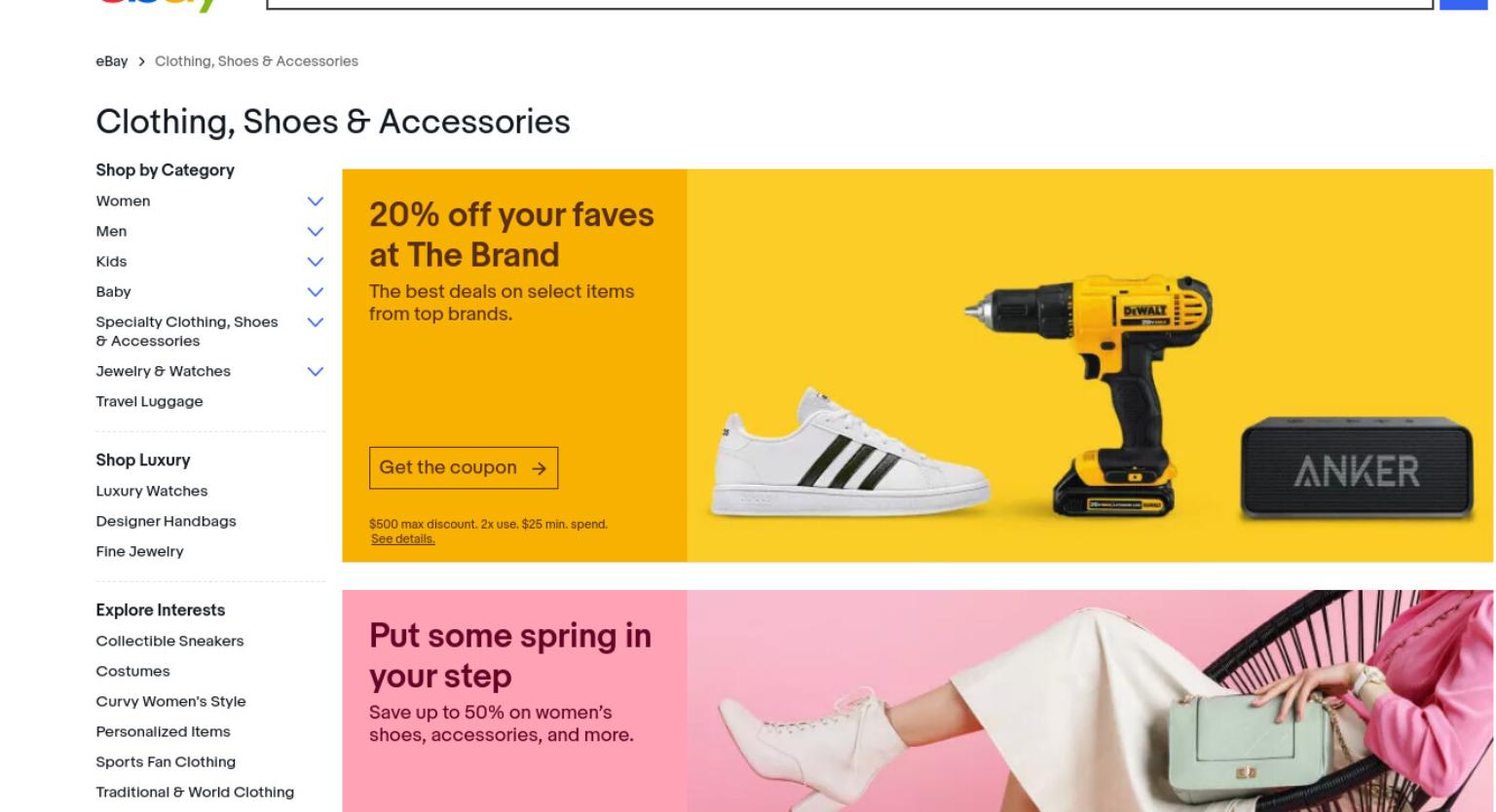Image resolution: width=1496 pixels, height=812 pixels.
Task: Expand the Kids category chevron
Action: (x=315, y=262)
